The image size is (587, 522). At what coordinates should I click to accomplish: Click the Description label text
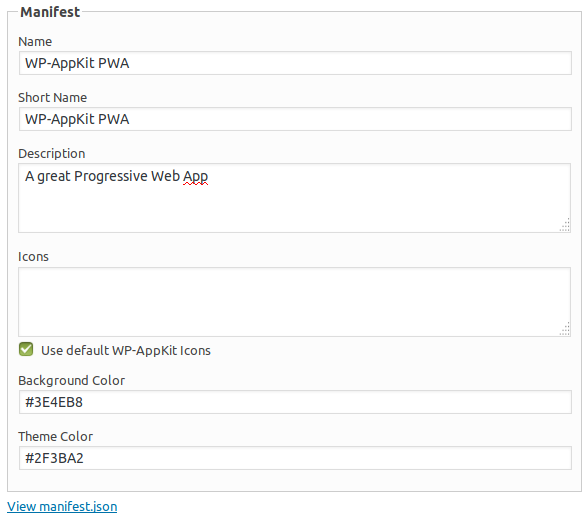[52, 154]
